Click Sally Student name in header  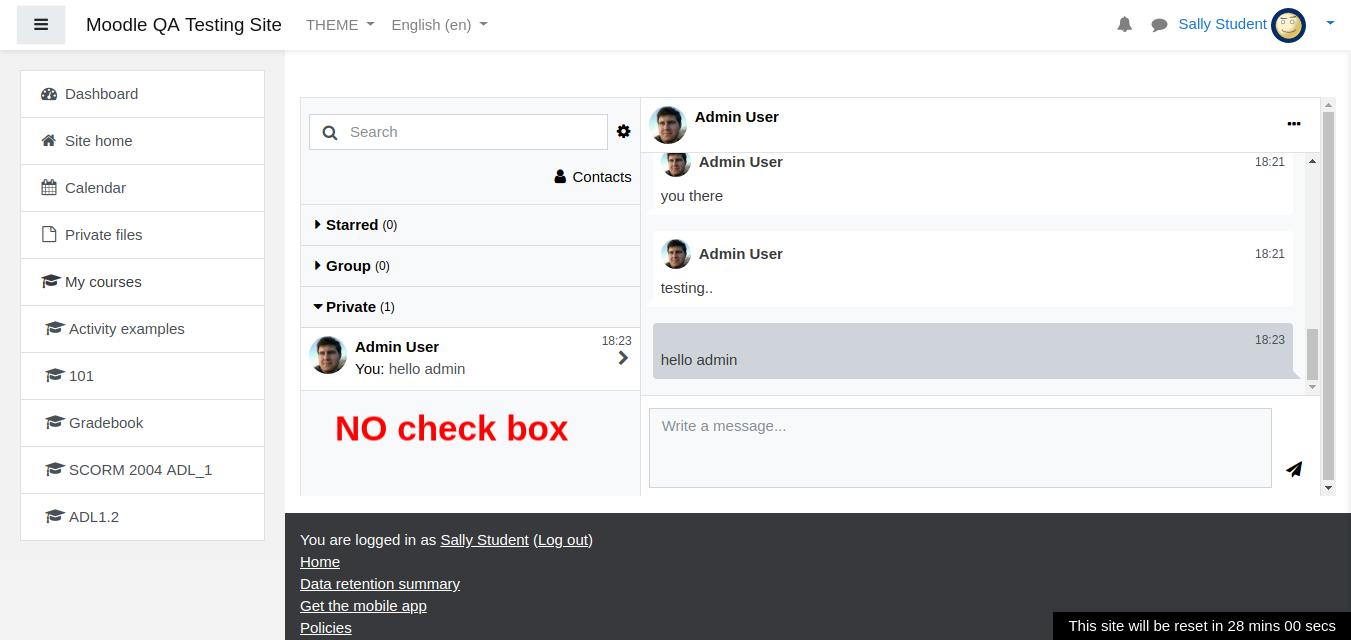pyautogui.click(x=1222, y=24)
